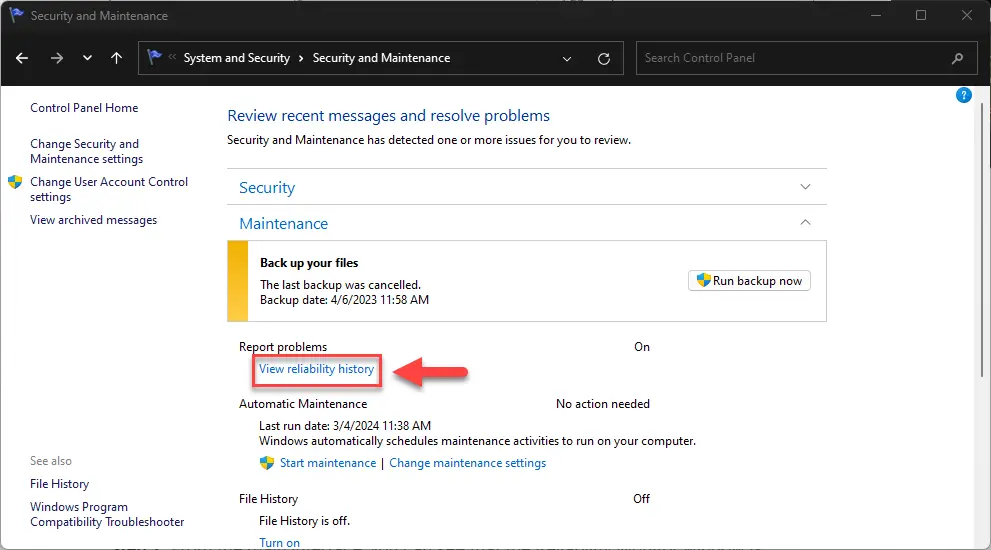The image size is (991, 550).
Task: Click the Forward navigation arrow
Action: tap(56, 58)
